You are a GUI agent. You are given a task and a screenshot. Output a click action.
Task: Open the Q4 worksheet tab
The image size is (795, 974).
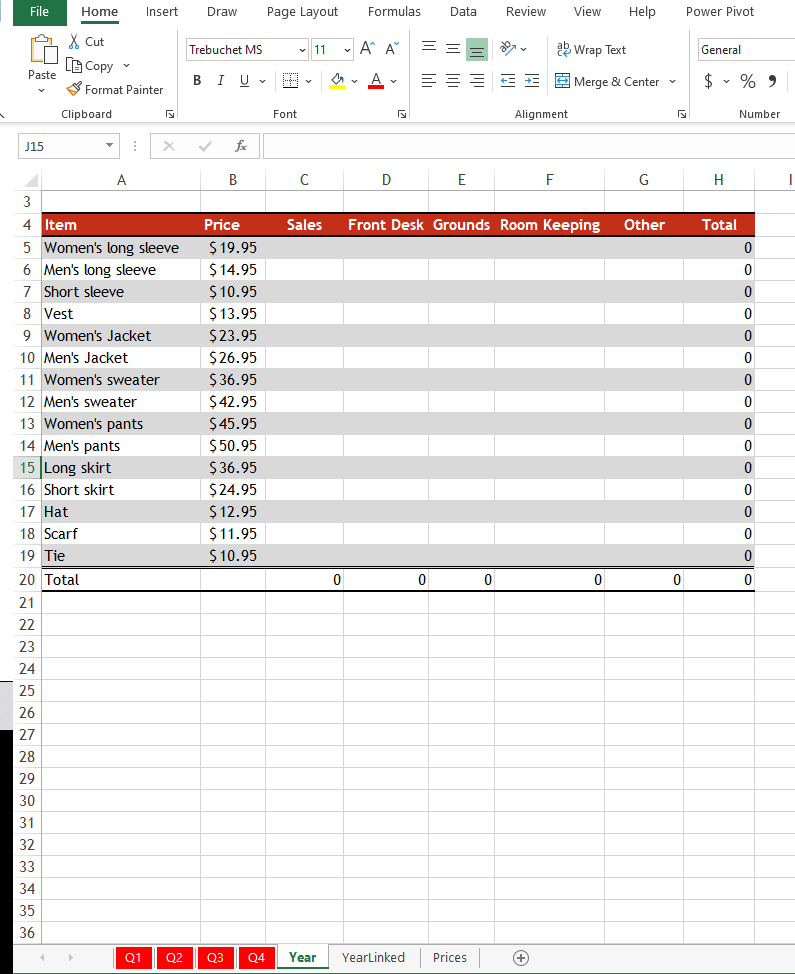click(x=256, y=957)
